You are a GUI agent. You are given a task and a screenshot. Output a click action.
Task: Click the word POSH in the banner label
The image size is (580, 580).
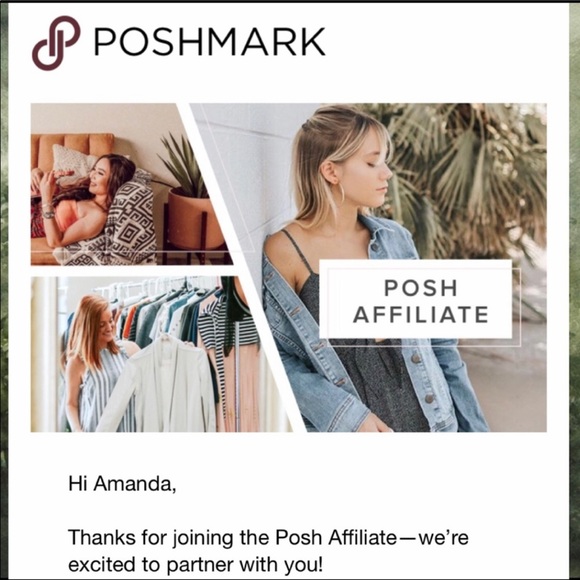421,288
